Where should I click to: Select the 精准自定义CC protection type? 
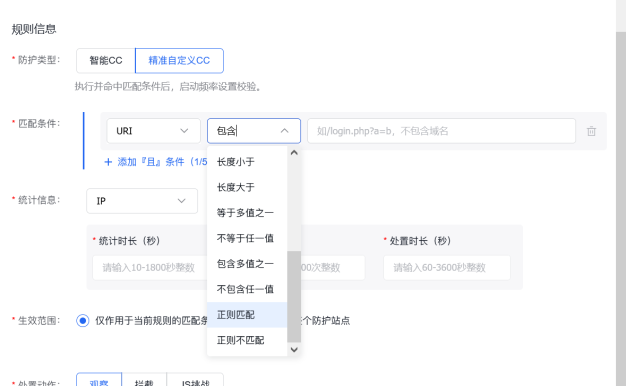pos(179,61)
